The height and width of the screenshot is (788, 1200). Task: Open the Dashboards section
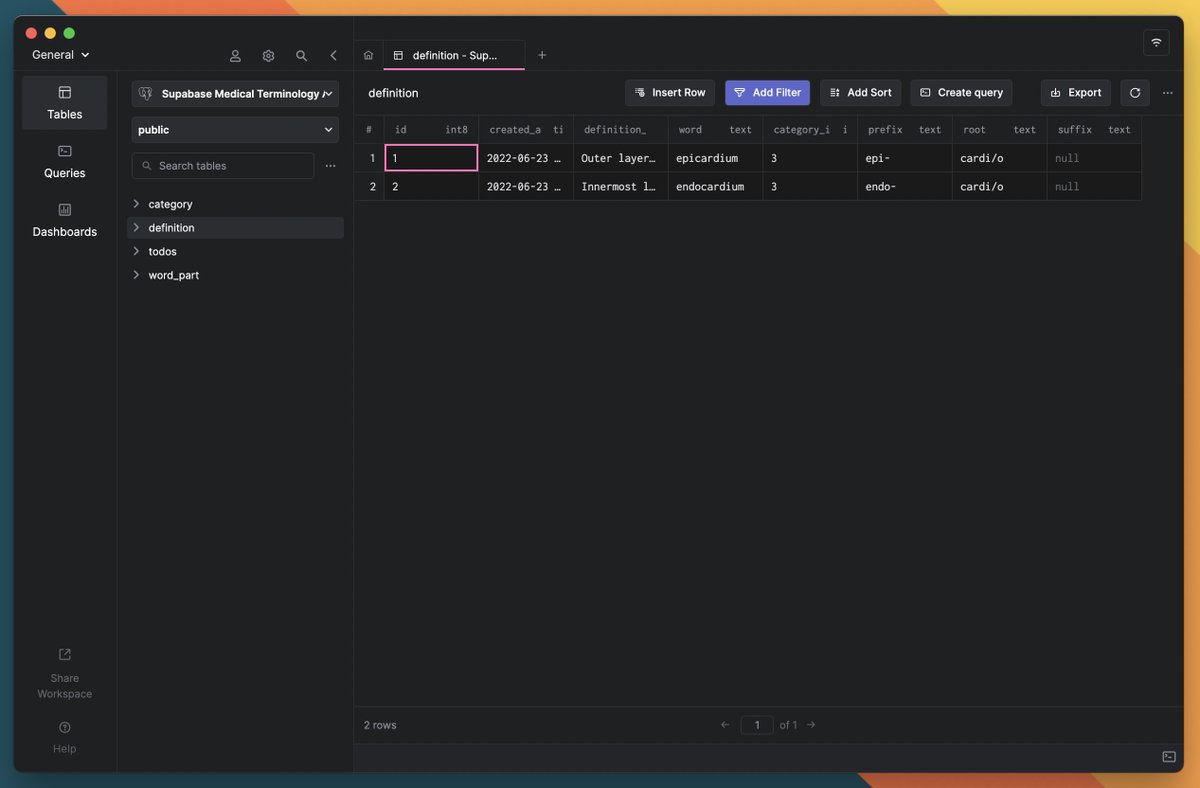65,220
